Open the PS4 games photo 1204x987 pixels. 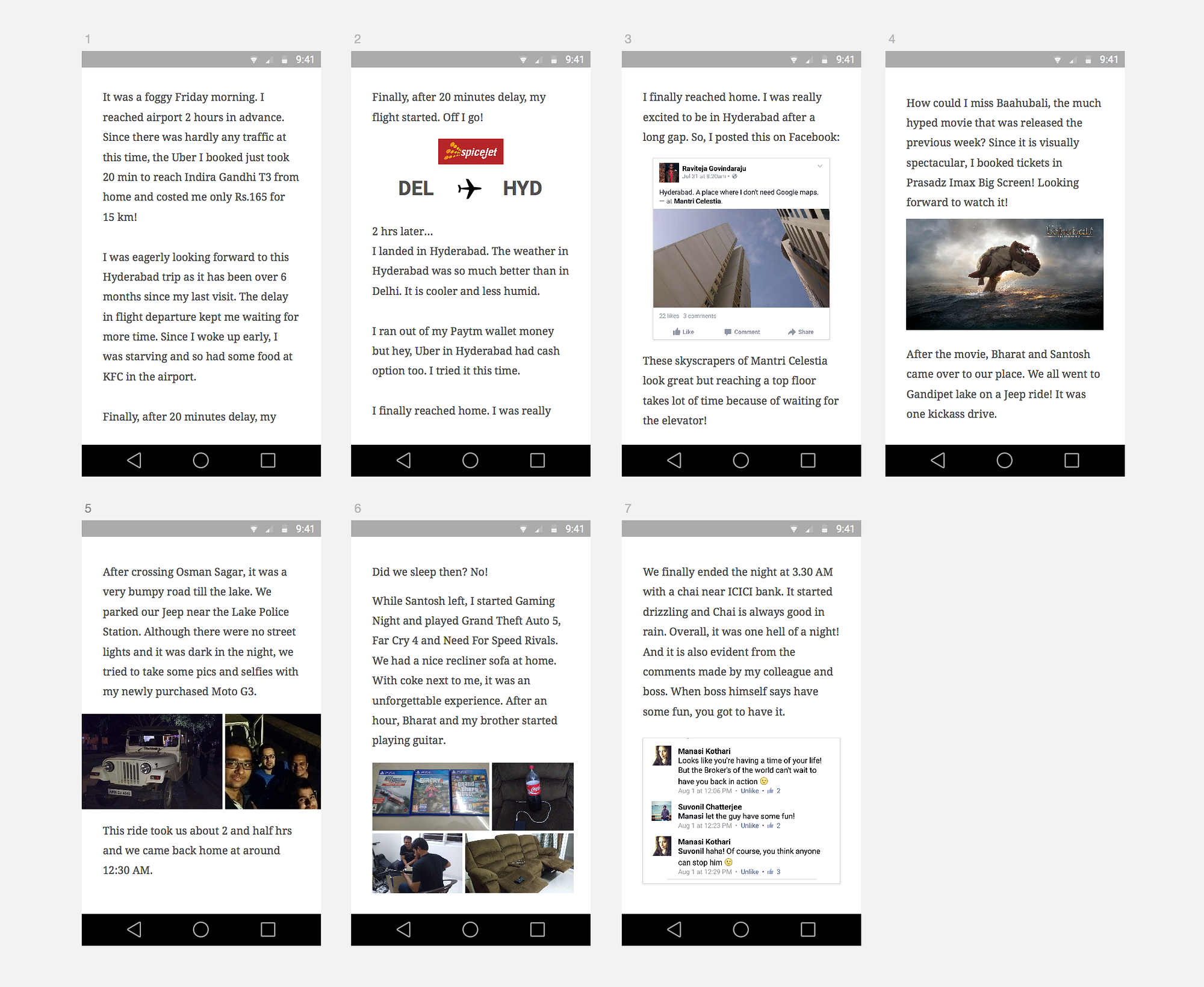430,797
